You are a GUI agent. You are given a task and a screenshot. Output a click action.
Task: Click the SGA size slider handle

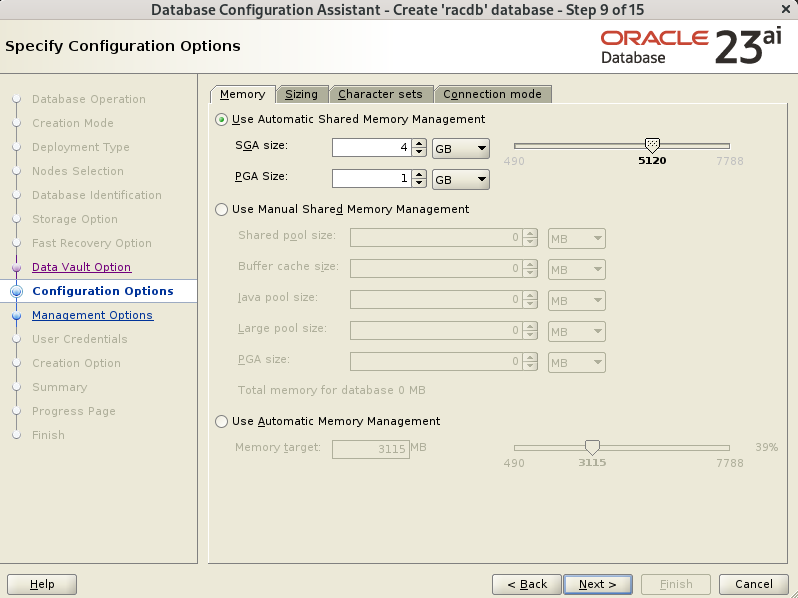(652, 146)
